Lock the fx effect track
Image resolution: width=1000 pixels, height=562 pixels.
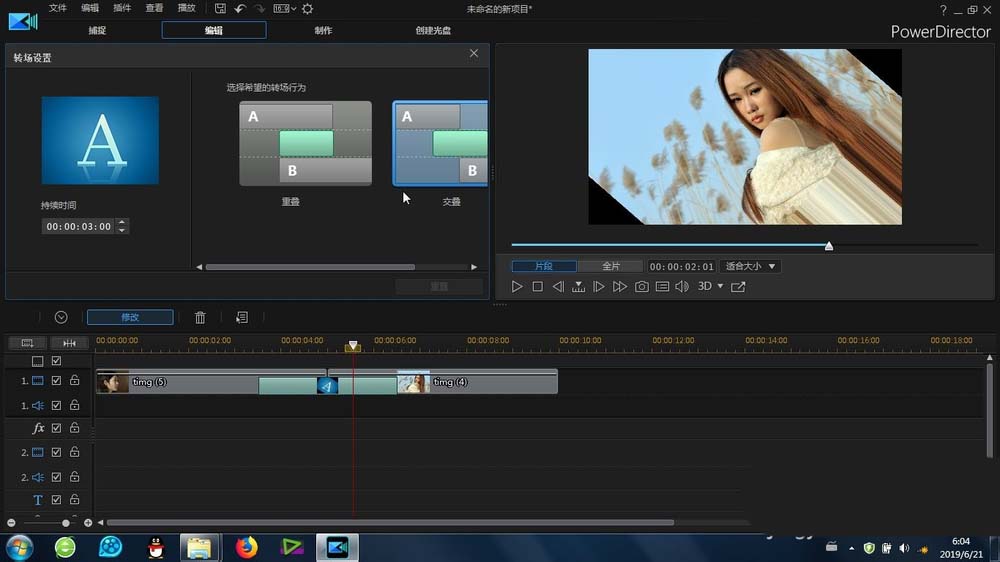click(75, 427)
